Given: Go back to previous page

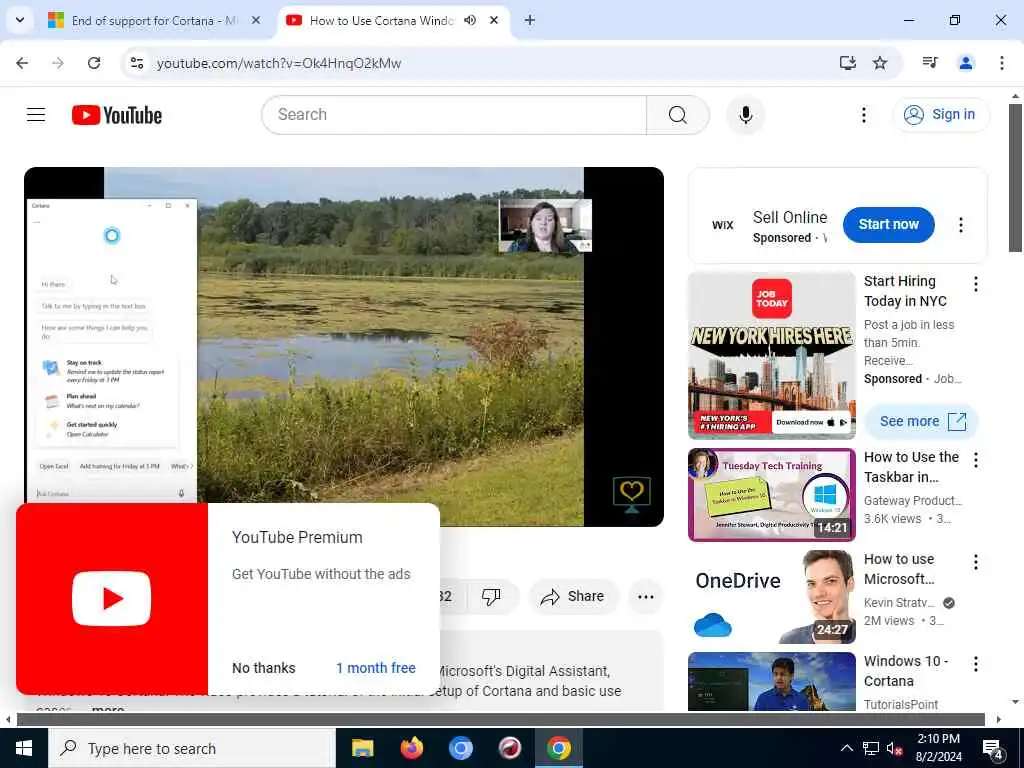Looking at the screenshot, I should click(x=22, y=63).
